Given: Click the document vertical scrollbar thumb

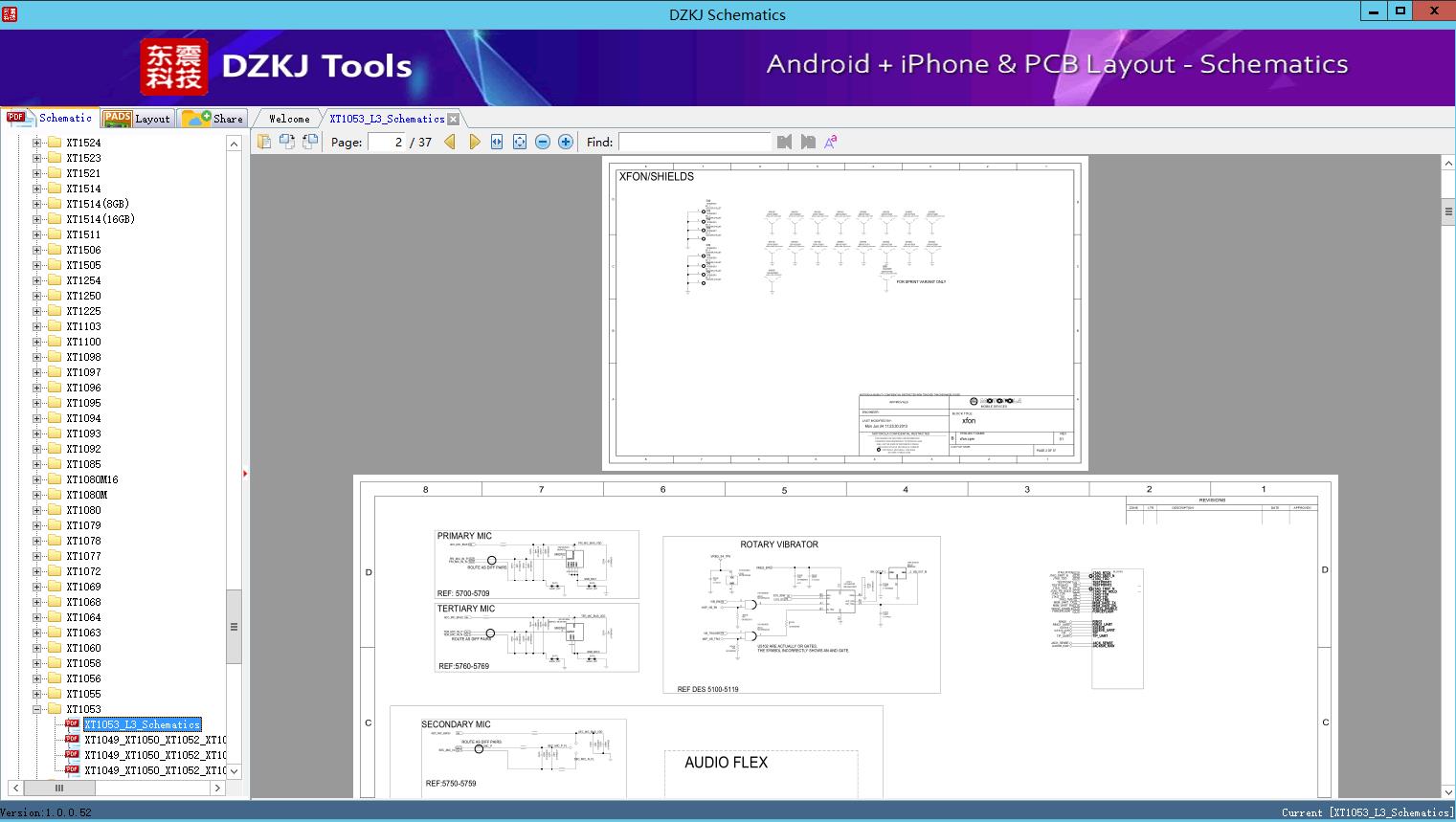Looking at the screenshot, I should pos(1448,212).
